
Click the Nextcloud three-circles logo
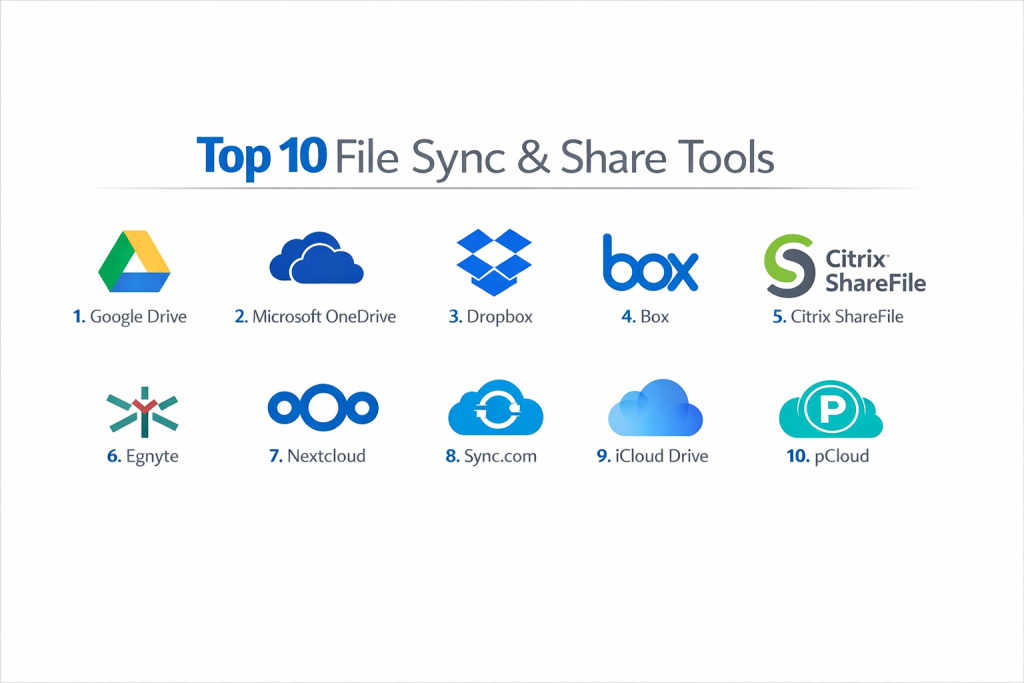click(x=323, y=408)
